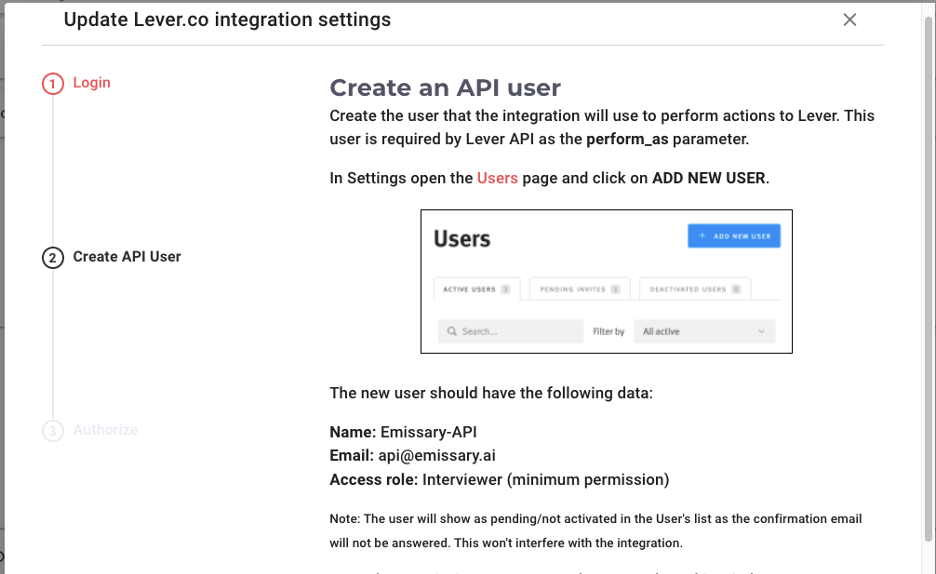Select the 'perform_as' parameter text

click(x=627, y=139)
